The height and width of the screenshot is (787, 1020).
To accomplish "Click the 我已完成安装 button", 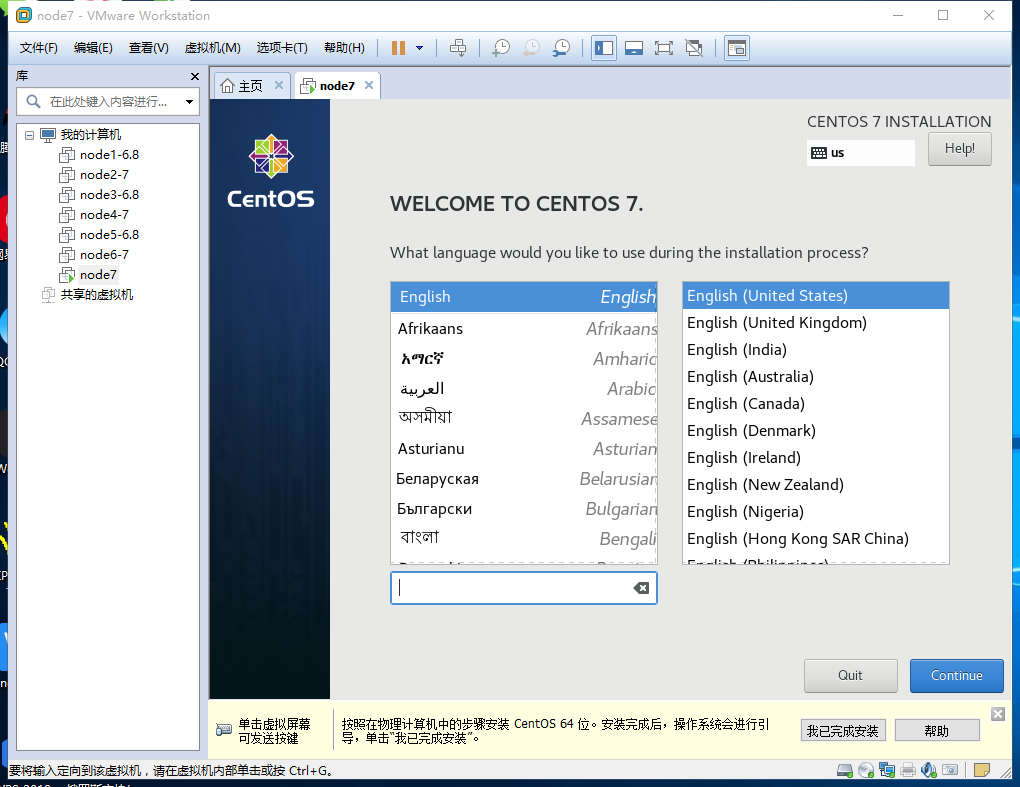I will 842,731.
